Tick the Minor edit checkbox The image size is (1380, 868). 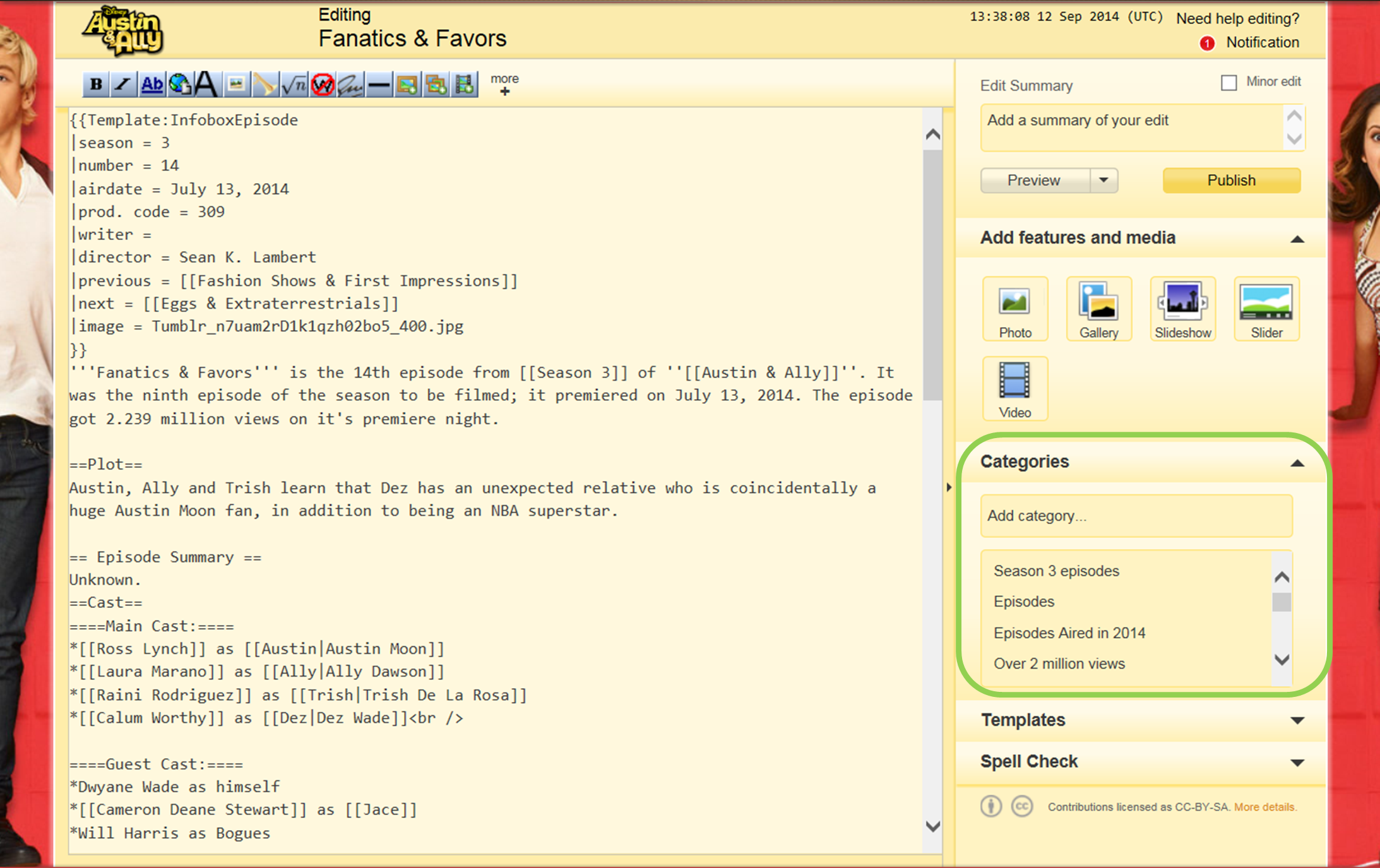click(x=1228, y=83)
